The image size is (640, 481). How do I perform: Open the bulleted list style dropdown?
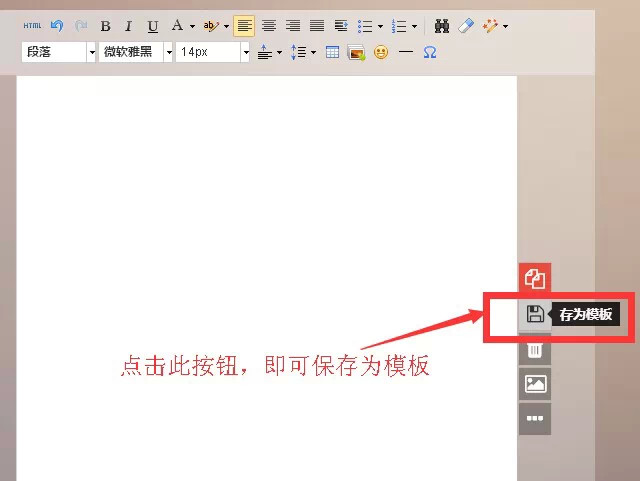click(x=380, y=27)
